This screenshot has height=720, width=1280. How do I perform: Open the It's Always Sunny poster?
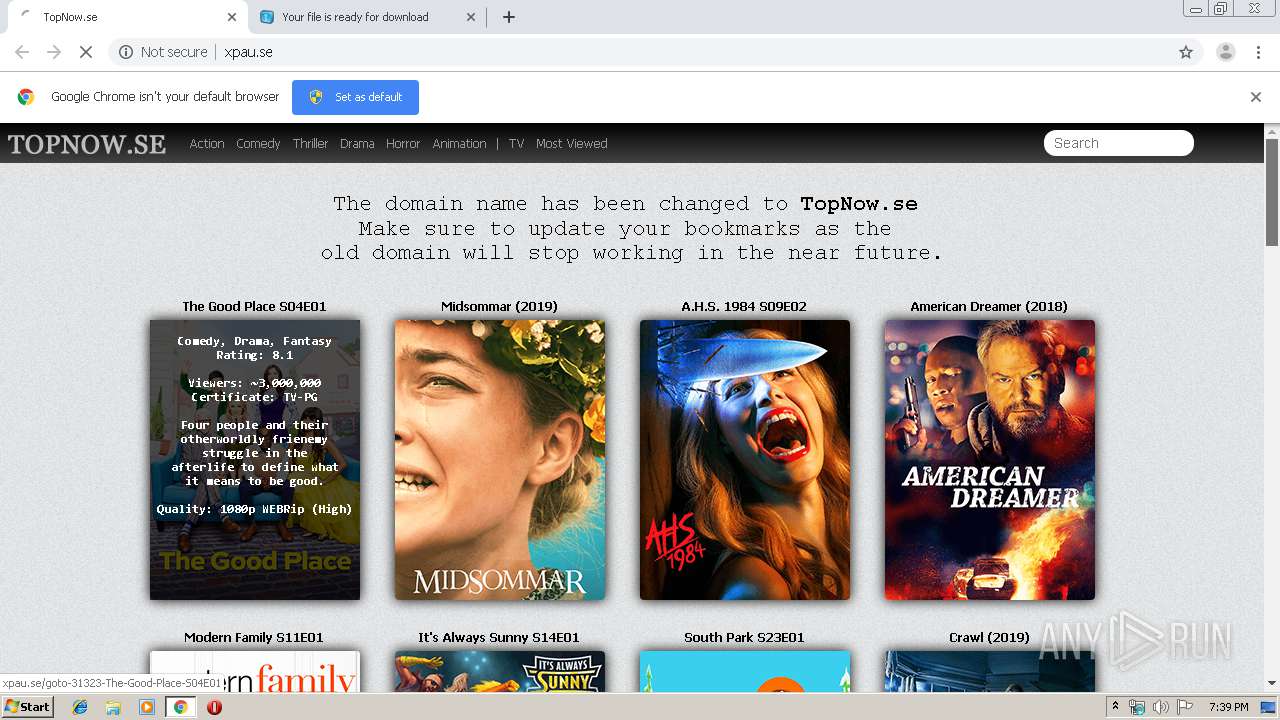click(x=500, y=671)
